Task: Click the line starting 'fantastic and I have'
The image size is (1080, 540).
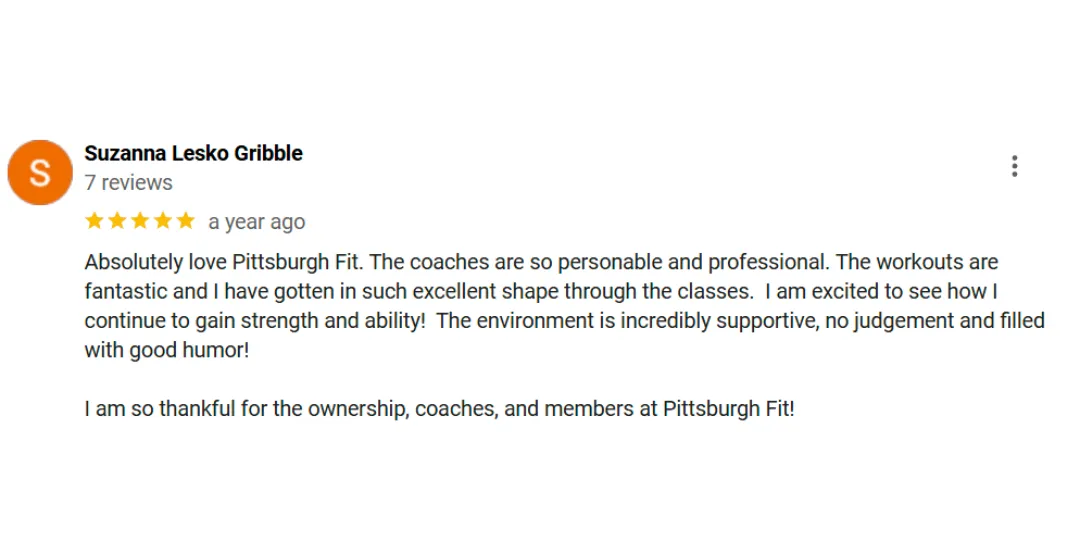Action: click(x=541, y=292)
